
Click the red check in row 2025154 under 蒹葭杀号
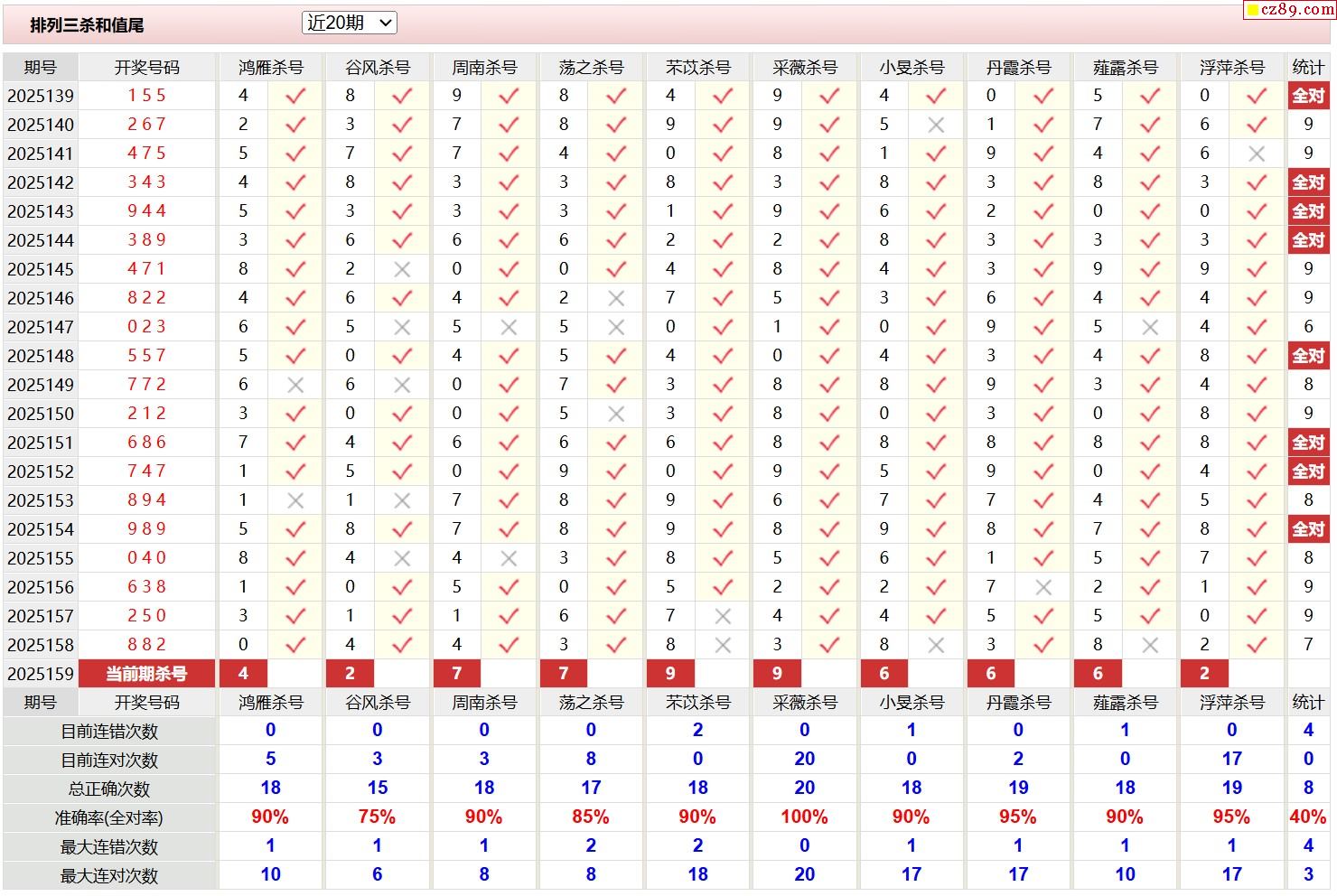[1150, 529]
